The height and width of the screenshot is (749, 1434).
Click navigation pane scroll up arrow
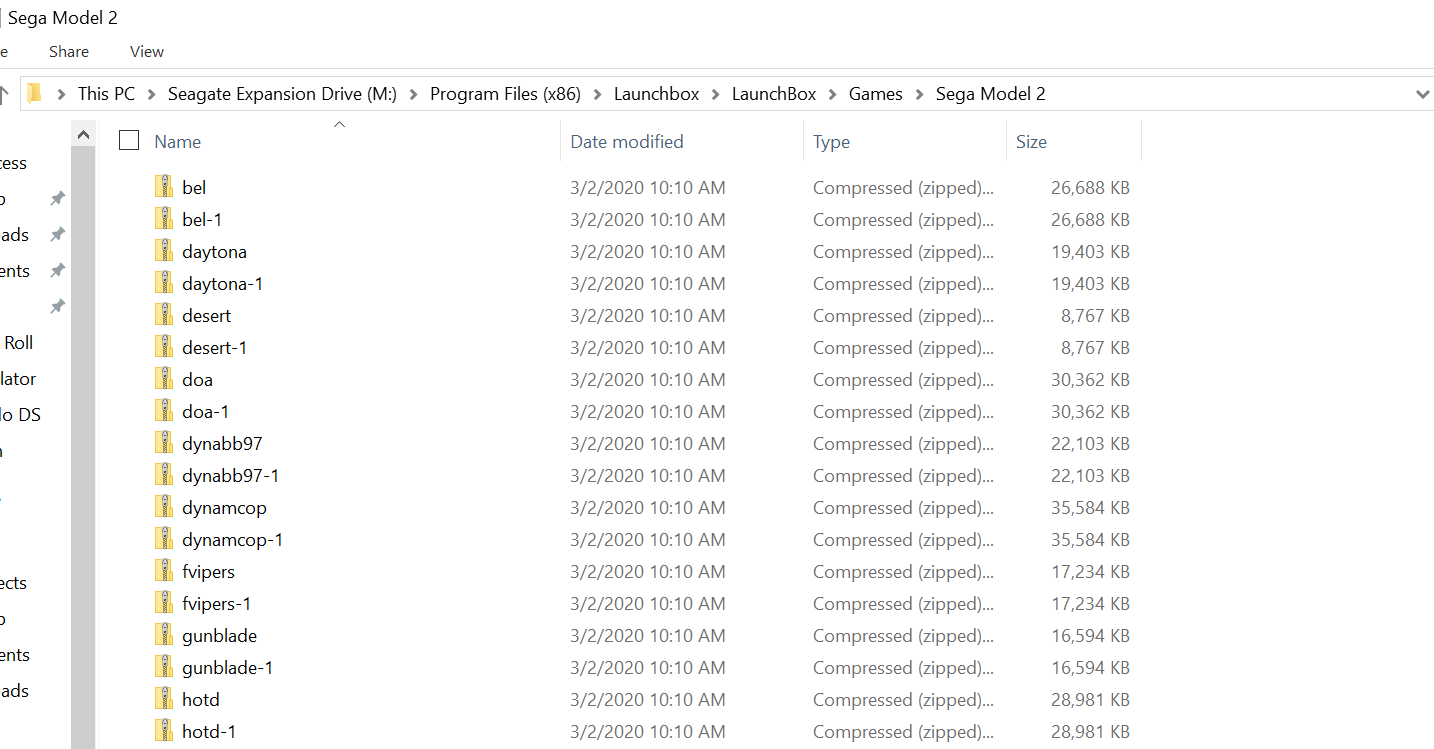pos(84,134)
